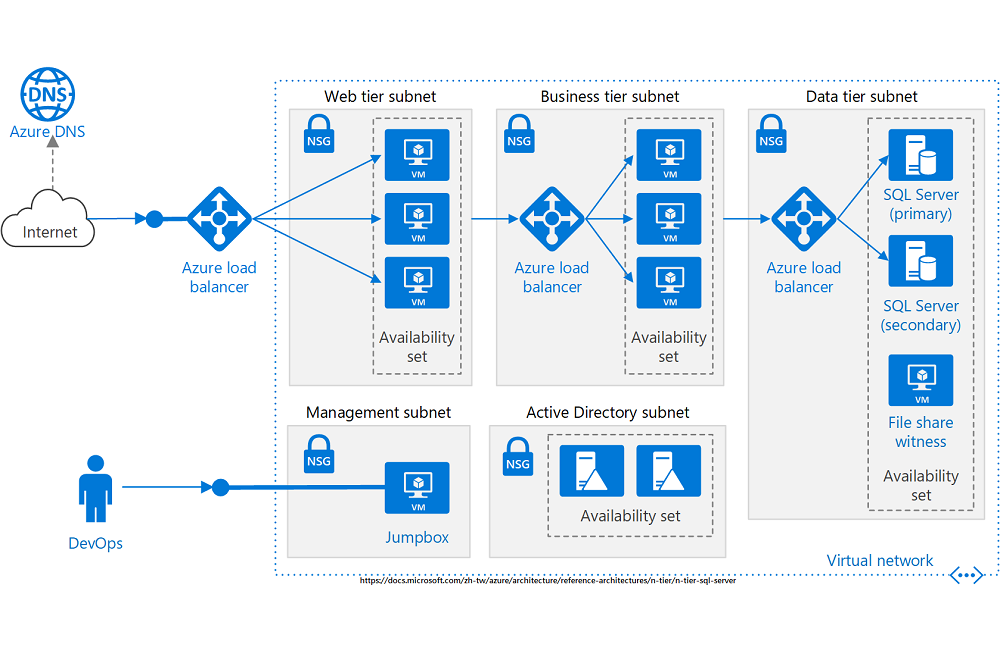Click the DevOps connection endpoint dot
This screenshot has width=1000, height=650.
click(x=221, y=488)
